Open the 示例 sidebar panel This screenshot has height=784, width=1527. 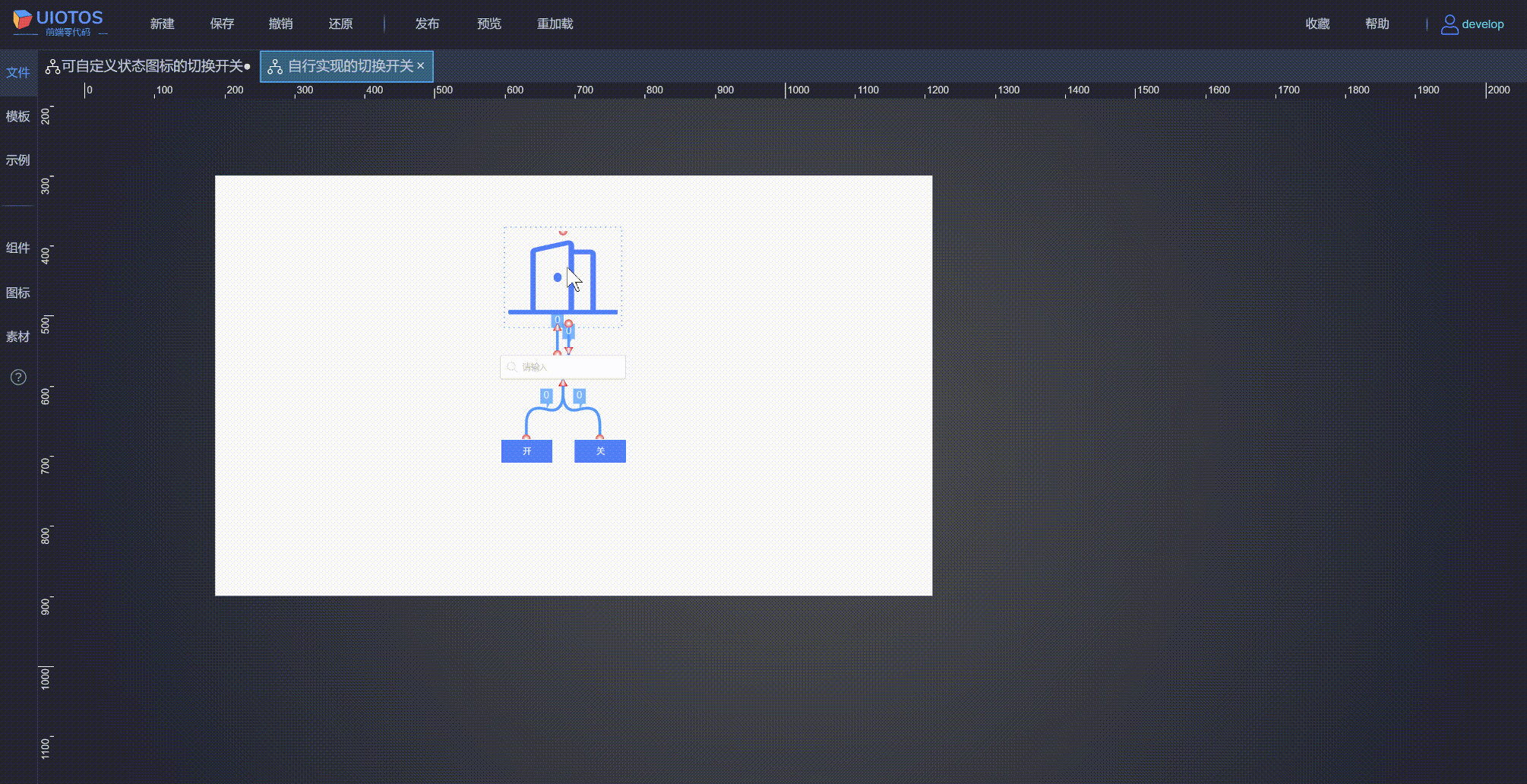(18, 160)
